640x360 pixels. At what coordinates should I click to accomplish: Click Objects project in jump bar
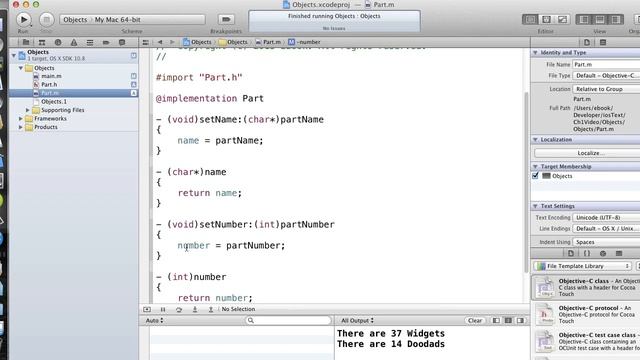197,42
